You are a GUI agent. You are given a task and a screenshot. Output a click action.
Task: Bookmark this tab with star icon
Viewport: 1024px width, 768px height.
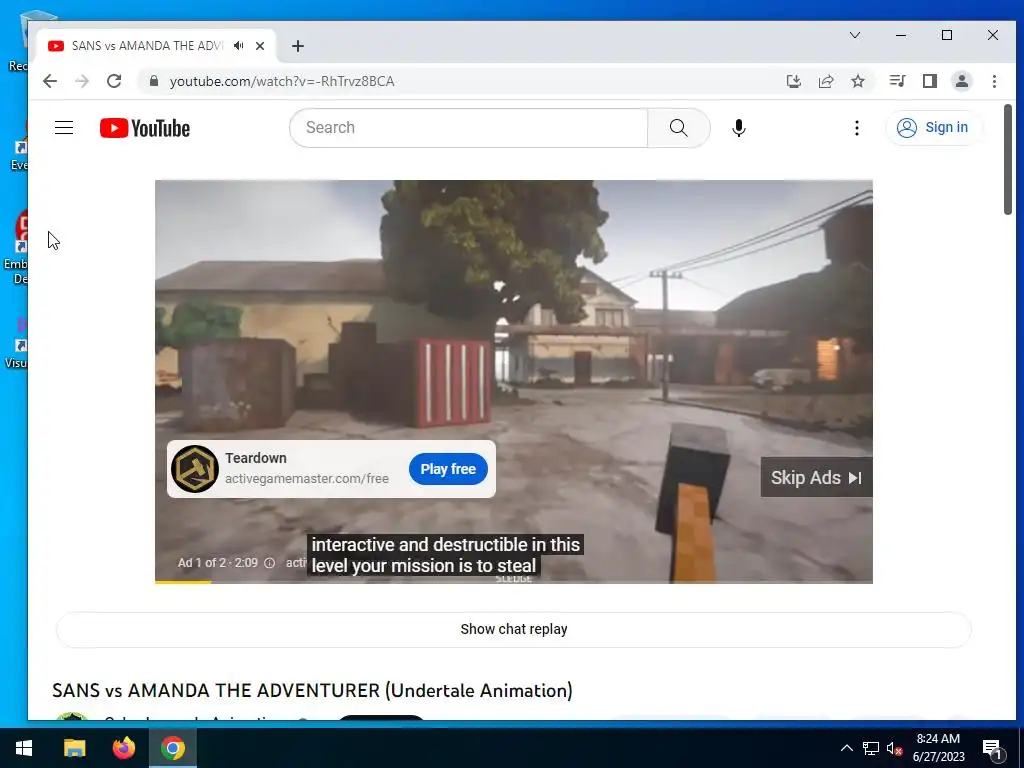point(858,81)
